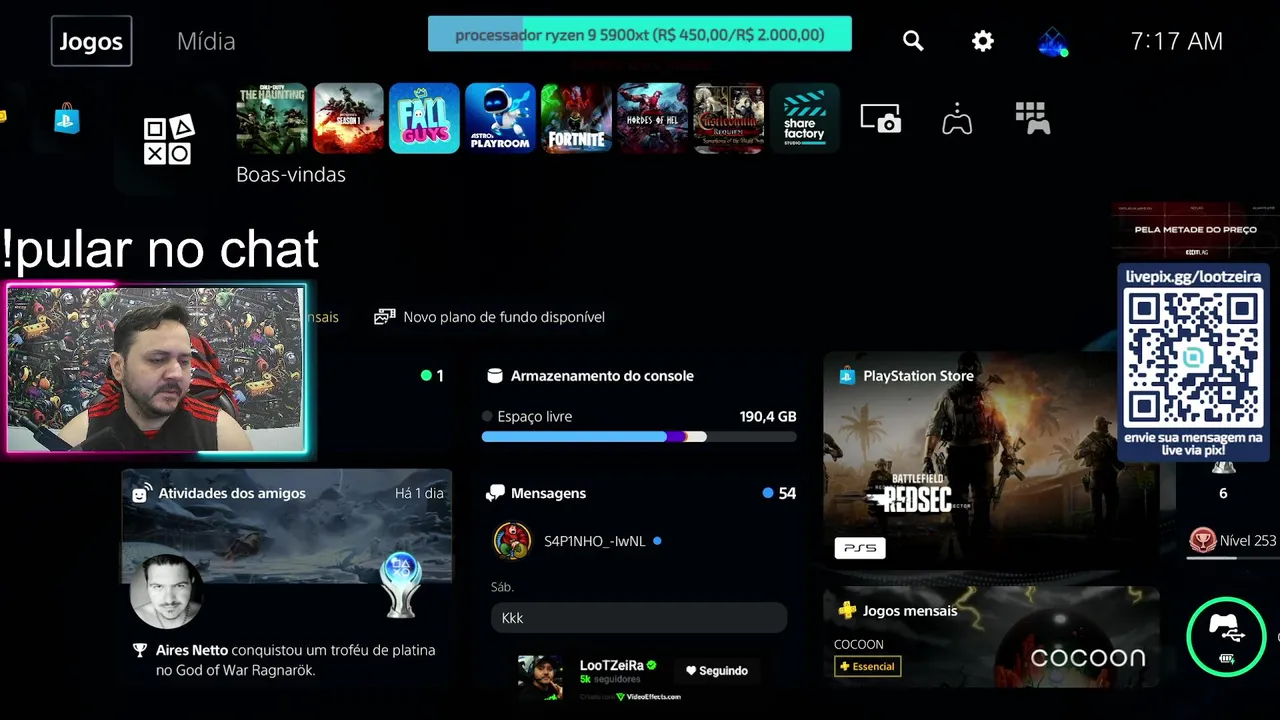Open PlayStation Store Battlefield Redsec card

coord(991,460)
